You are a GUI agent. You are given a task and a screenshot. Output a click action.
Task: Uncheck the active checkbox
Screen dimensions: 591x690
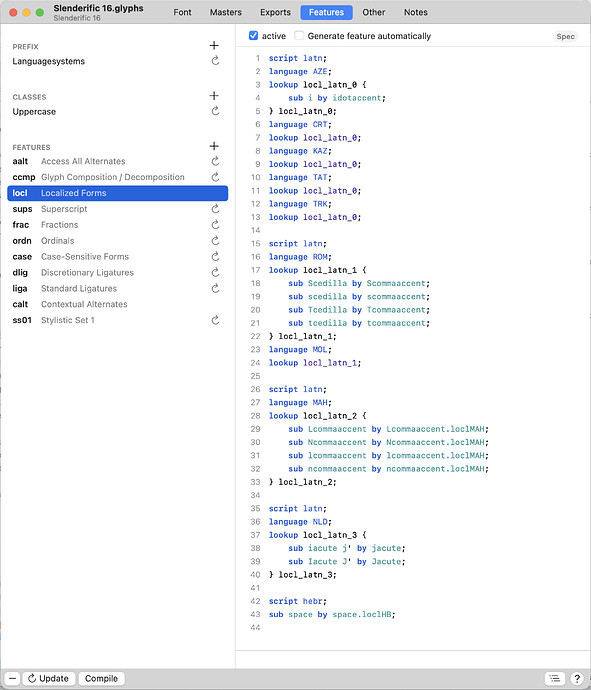pyautogui.click(x=253, y=36)
